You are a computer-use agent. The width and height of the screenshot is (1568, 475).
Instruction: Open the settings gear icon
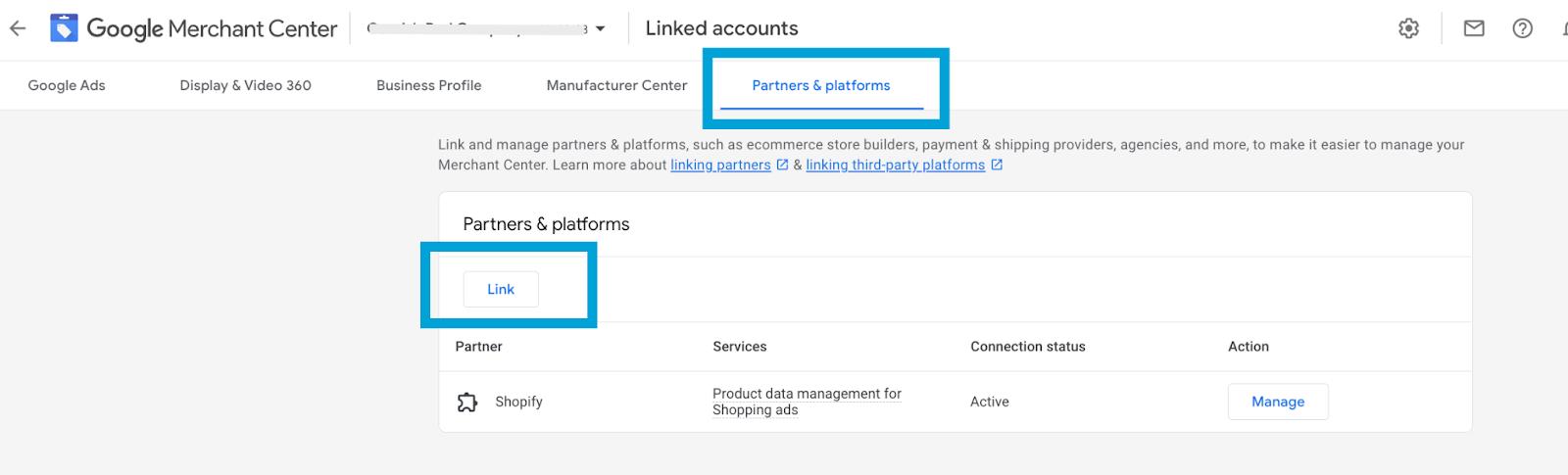point(1408,28)
